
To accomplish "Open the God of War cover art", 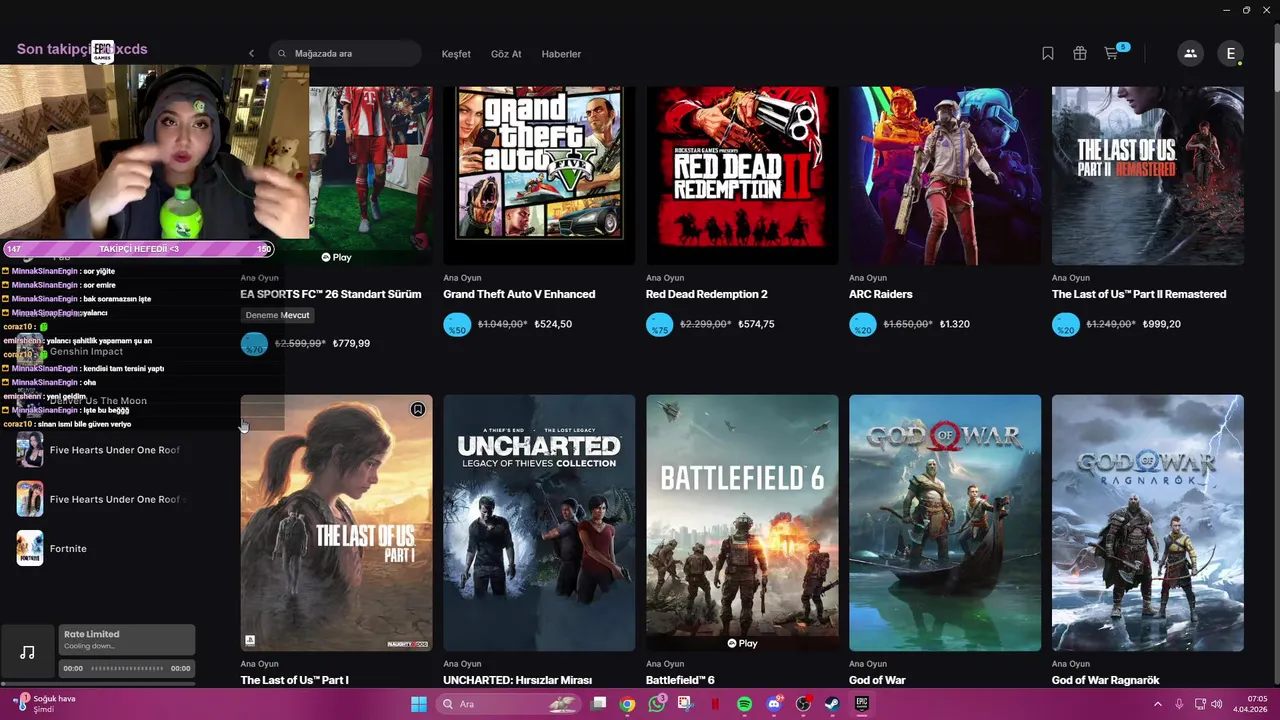I will coord(945,523).
